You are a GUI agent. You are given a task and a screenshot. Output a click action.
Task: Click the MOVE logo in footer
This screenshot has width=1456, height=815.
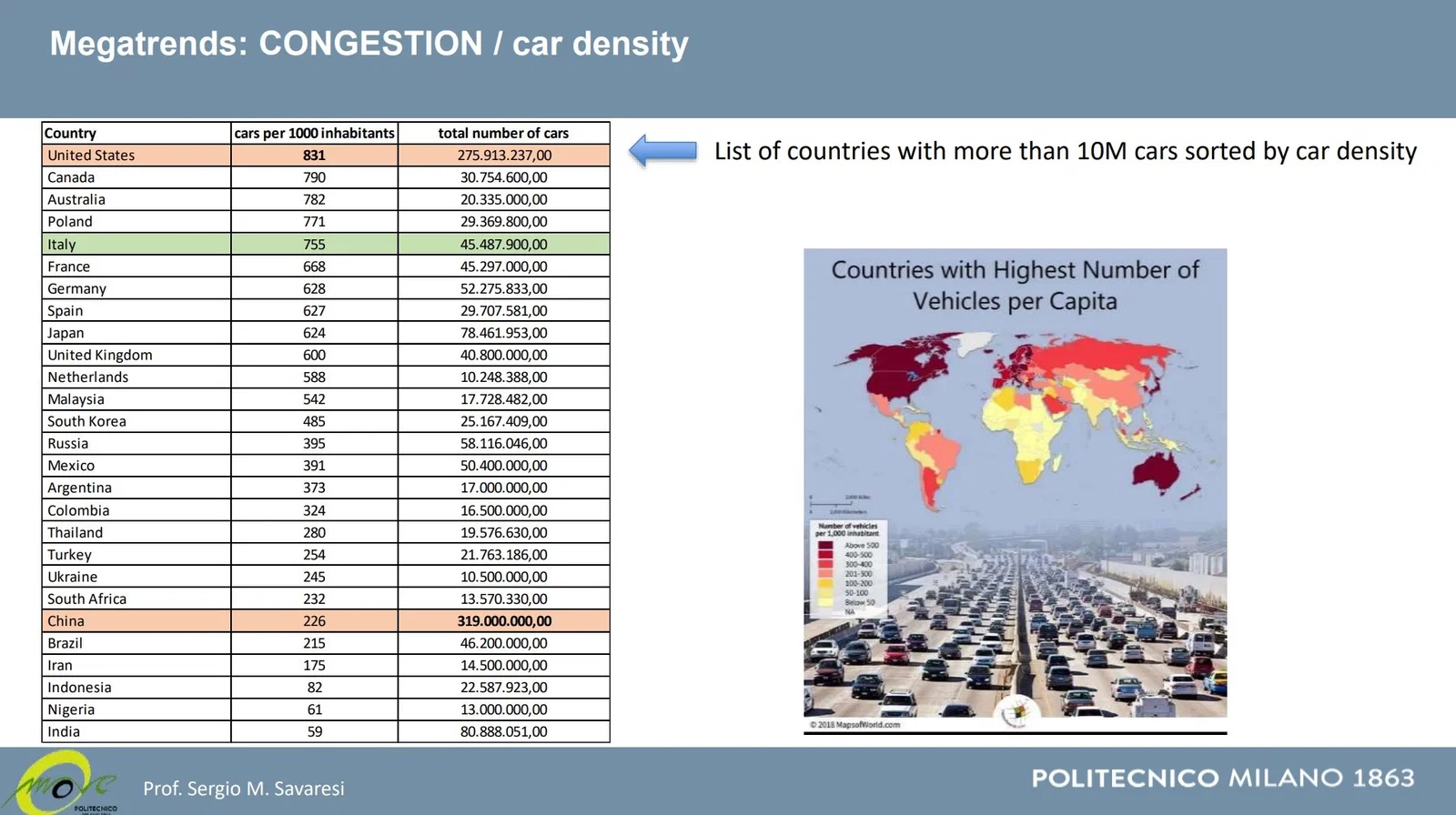click(66, 784)
